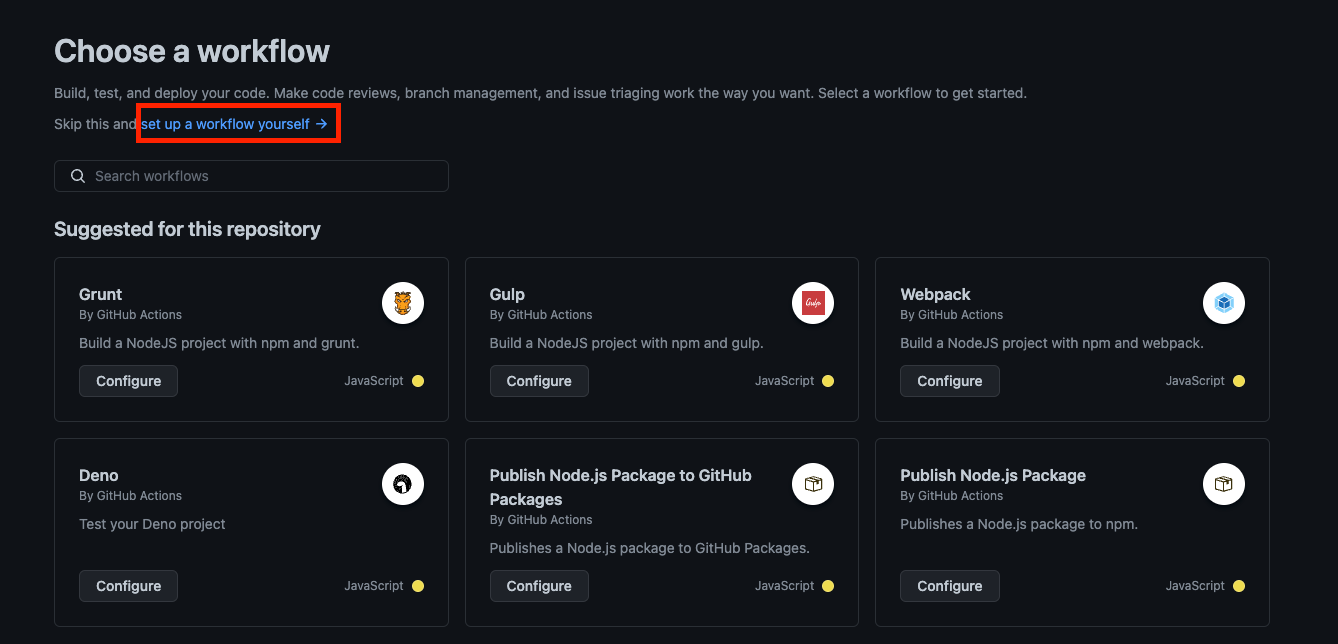Click the package box icon on the Publish Node.js Package card
Screen dimensions: 1338x644
pyautogui.click(x=1224, y=484)
